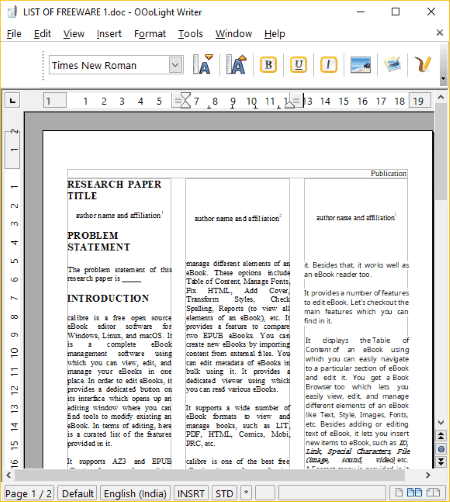Image resolution: width=450 pixels, height=502 pixels.
Task: Click the right indent marker on ruler
Action: pos(289,104)
